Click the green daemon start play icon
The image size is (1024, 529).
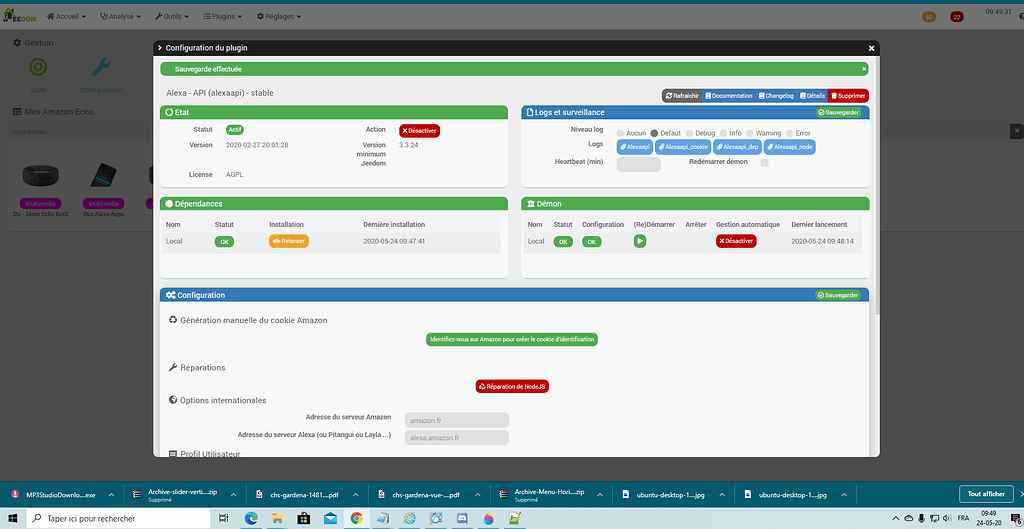639,241
